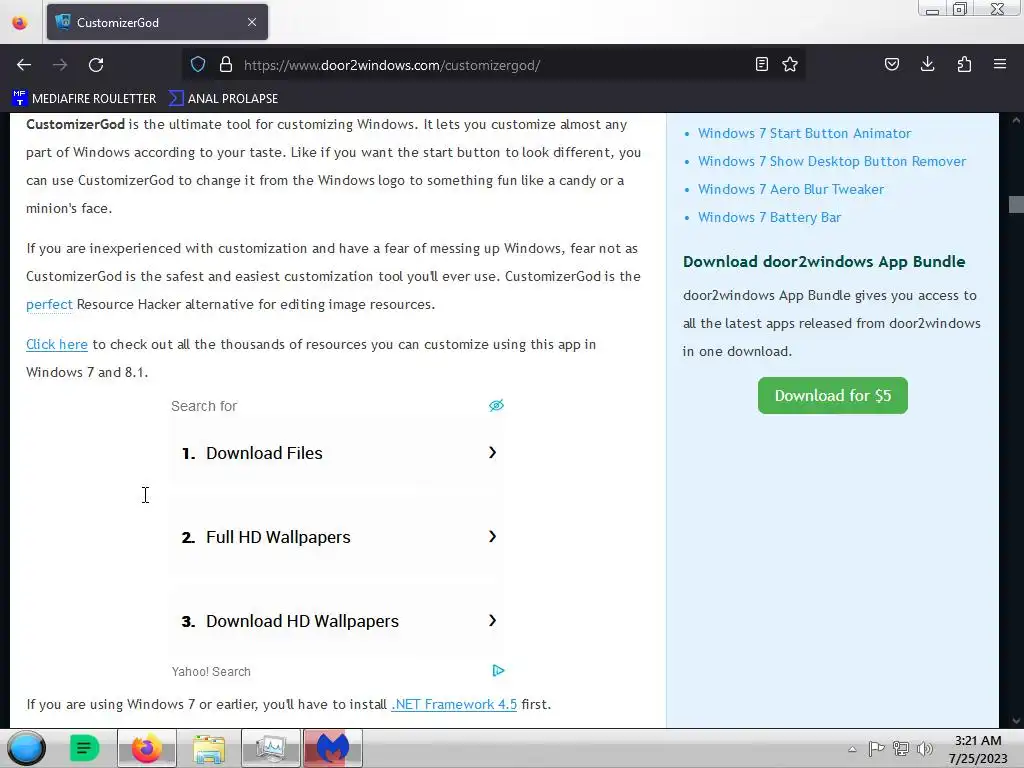Open the system monitor taskbar icon
This screenshot has height=768, width=1024.
[x=270, y=748]
